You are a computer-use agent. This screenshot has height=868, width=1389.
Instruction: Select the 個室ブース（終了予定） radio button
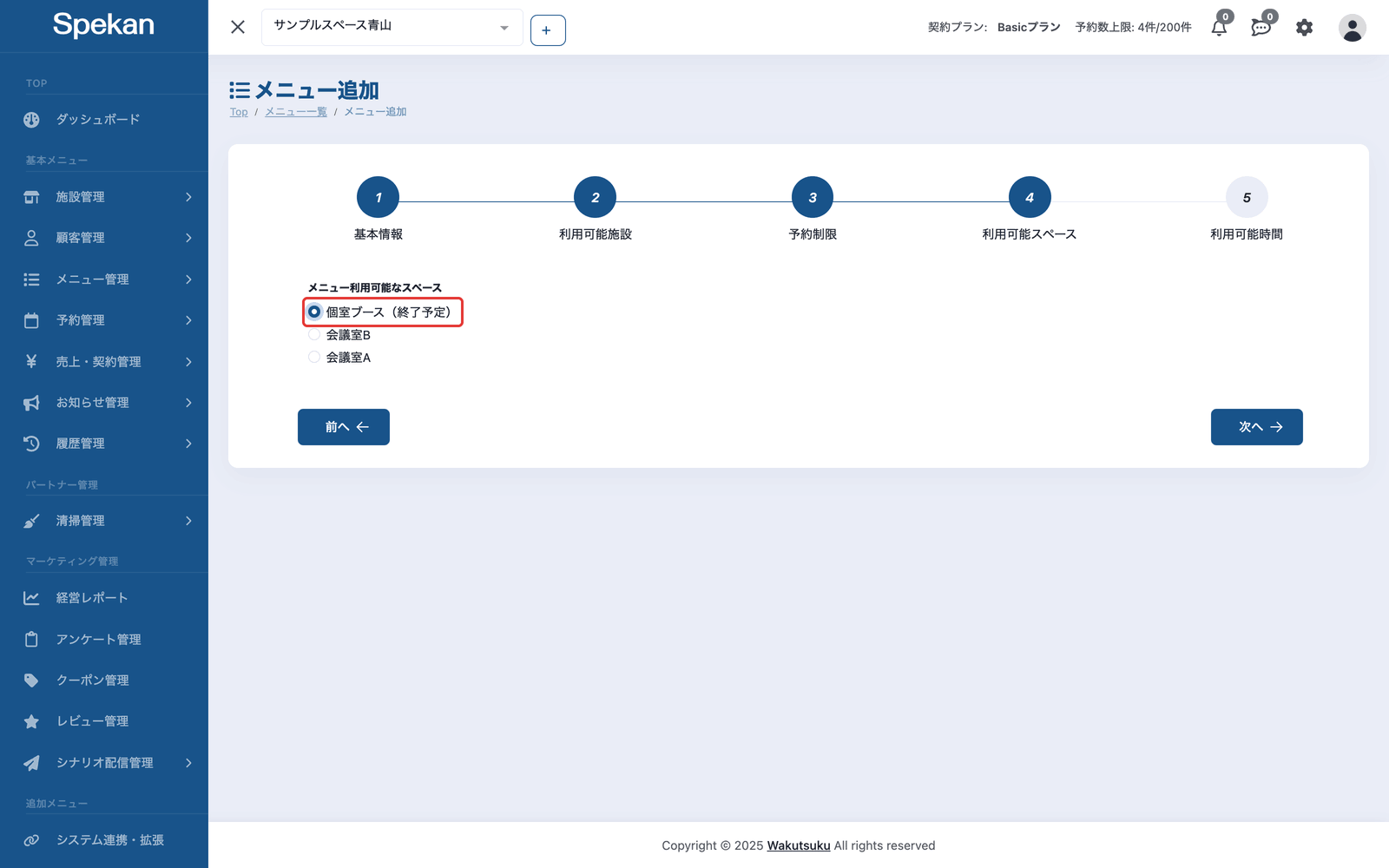314,312
